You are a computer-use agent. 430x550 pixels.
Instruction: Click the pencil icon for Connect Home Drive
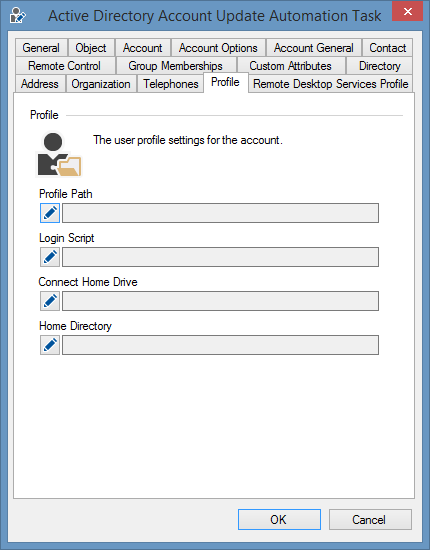click(x=50, y=301)
